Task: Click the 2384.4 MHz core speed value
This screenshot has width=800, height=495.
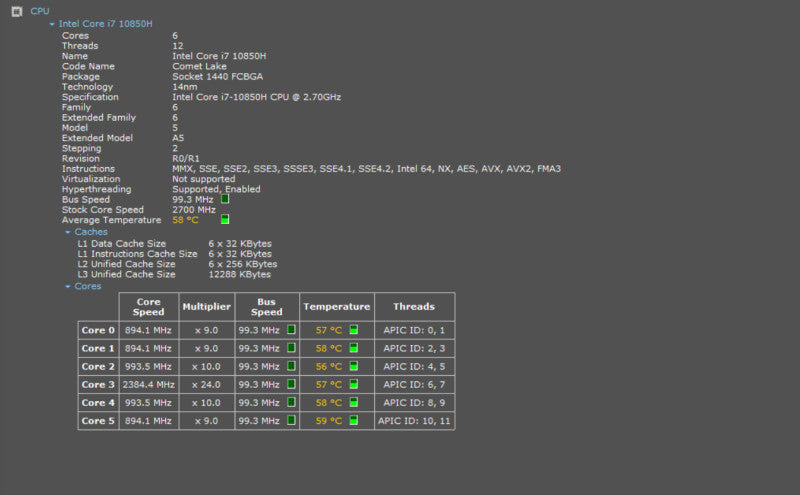Action: 148,385
